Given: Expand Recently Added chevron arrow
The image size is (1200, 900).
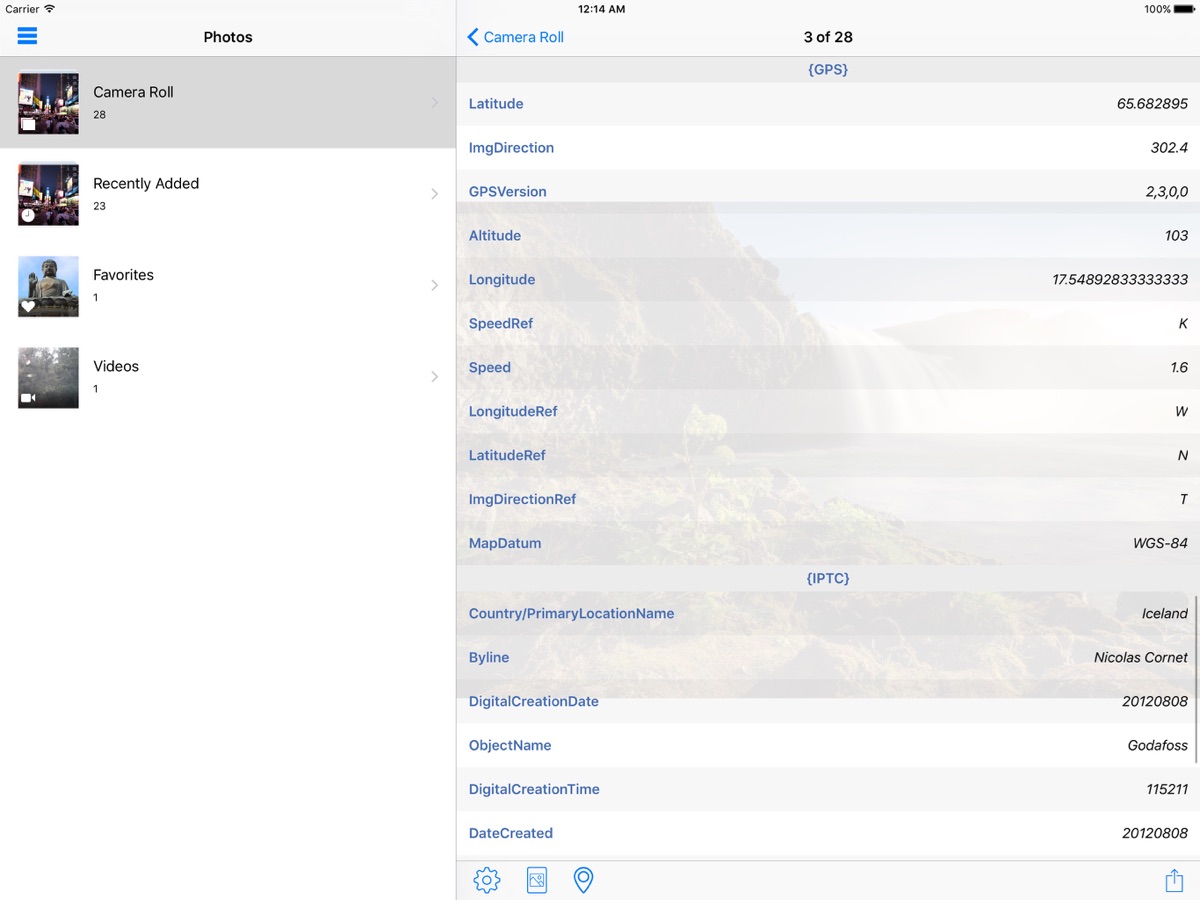Looking at the screenshot, I should [x=434, y=194].
